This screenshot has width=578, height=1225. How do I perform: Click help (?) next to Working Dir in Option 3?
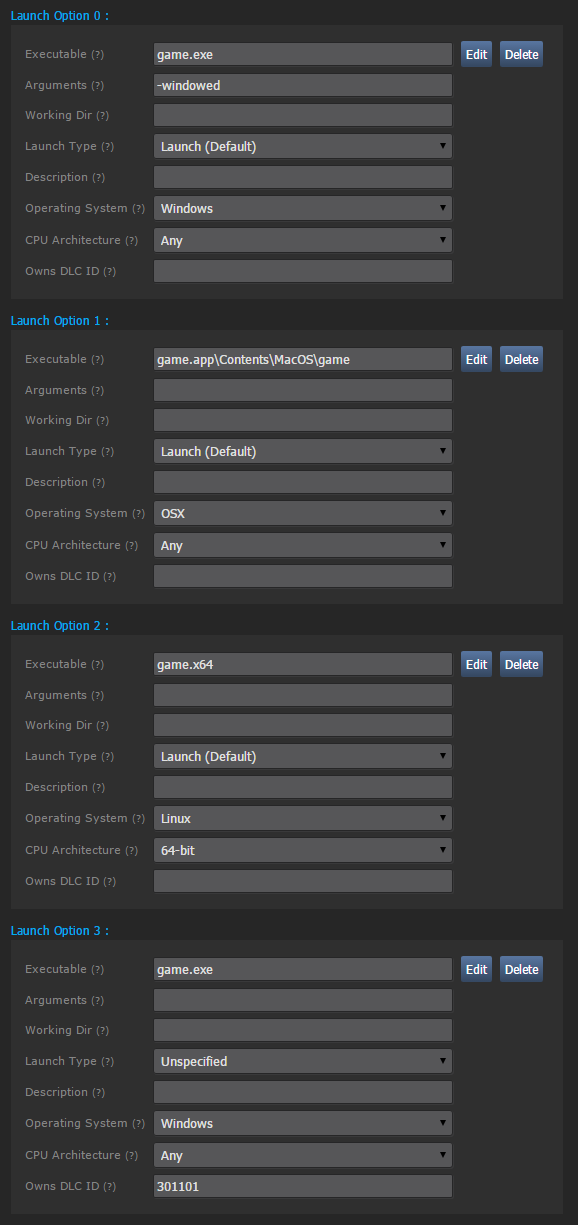pyautogui.click(x=103, y=1031)
